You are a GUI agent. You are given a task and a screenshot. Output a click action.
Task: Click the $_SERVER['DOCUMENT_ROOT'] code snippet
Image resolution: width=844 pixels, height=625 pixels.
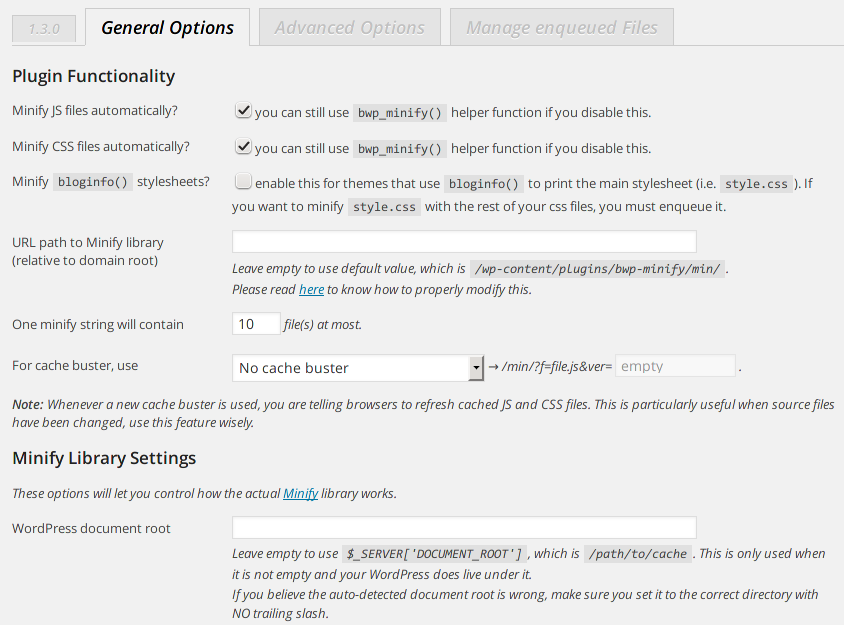point(434,554)
